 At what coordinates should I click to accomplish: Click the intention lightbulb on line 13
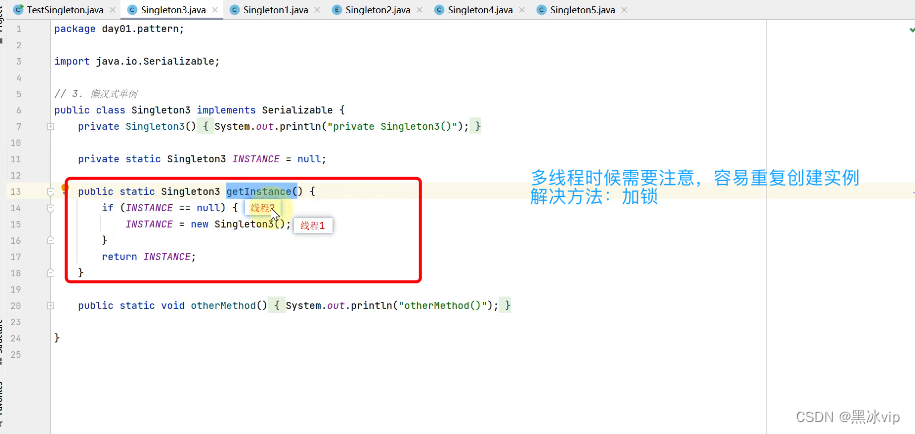(x=65, y=189)
